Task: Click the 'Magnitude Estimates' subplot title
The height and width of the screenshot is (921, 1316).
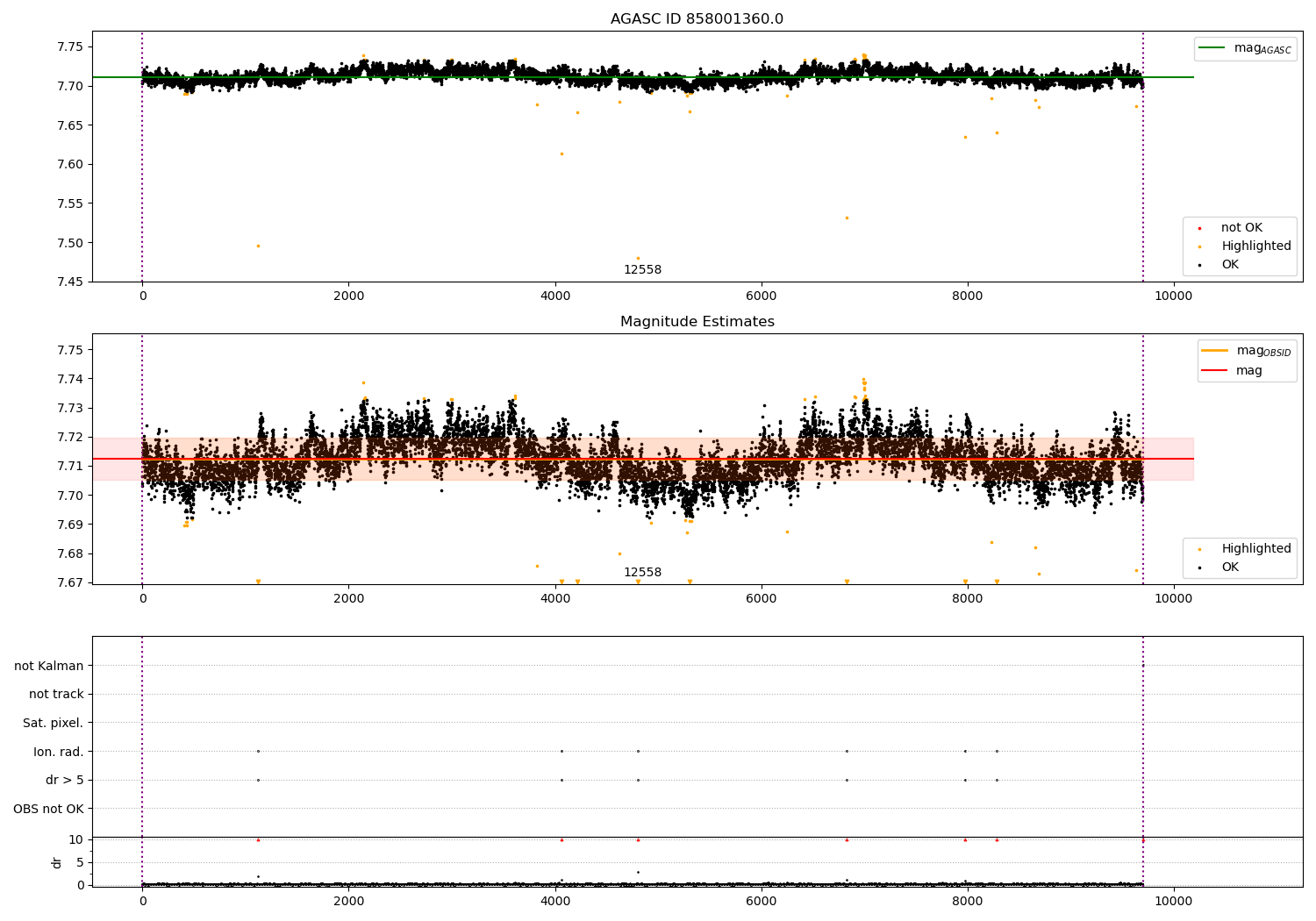Action: pyautogui.click(x=697, y=322)
